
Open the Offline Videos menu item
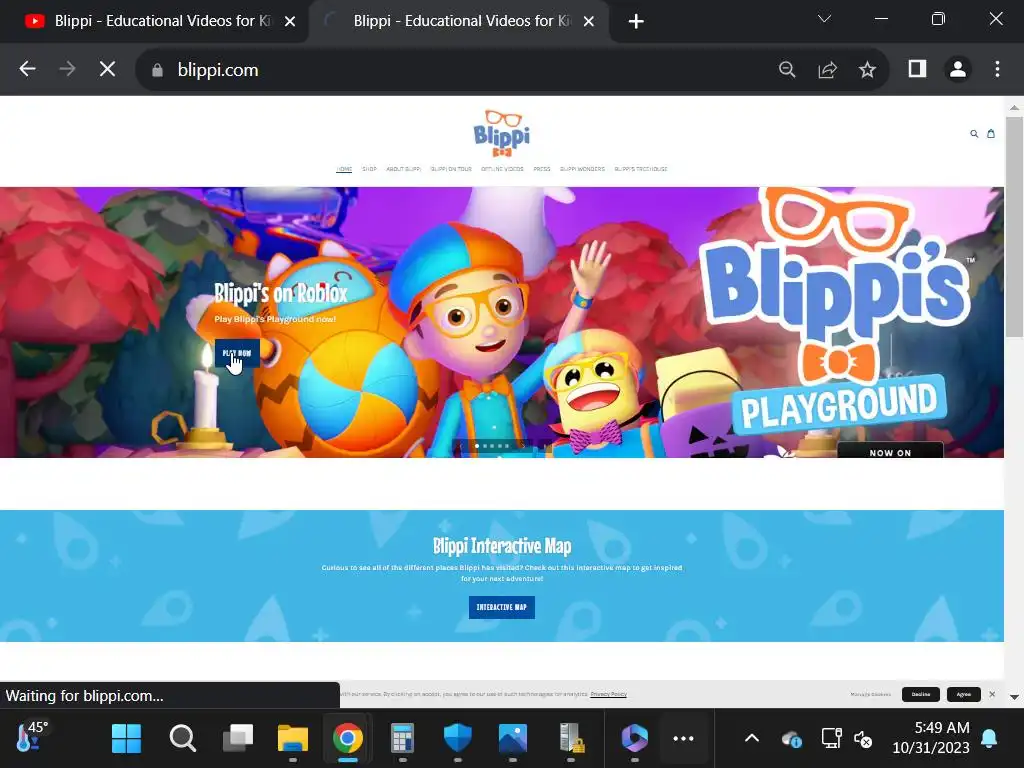point(502,169)
